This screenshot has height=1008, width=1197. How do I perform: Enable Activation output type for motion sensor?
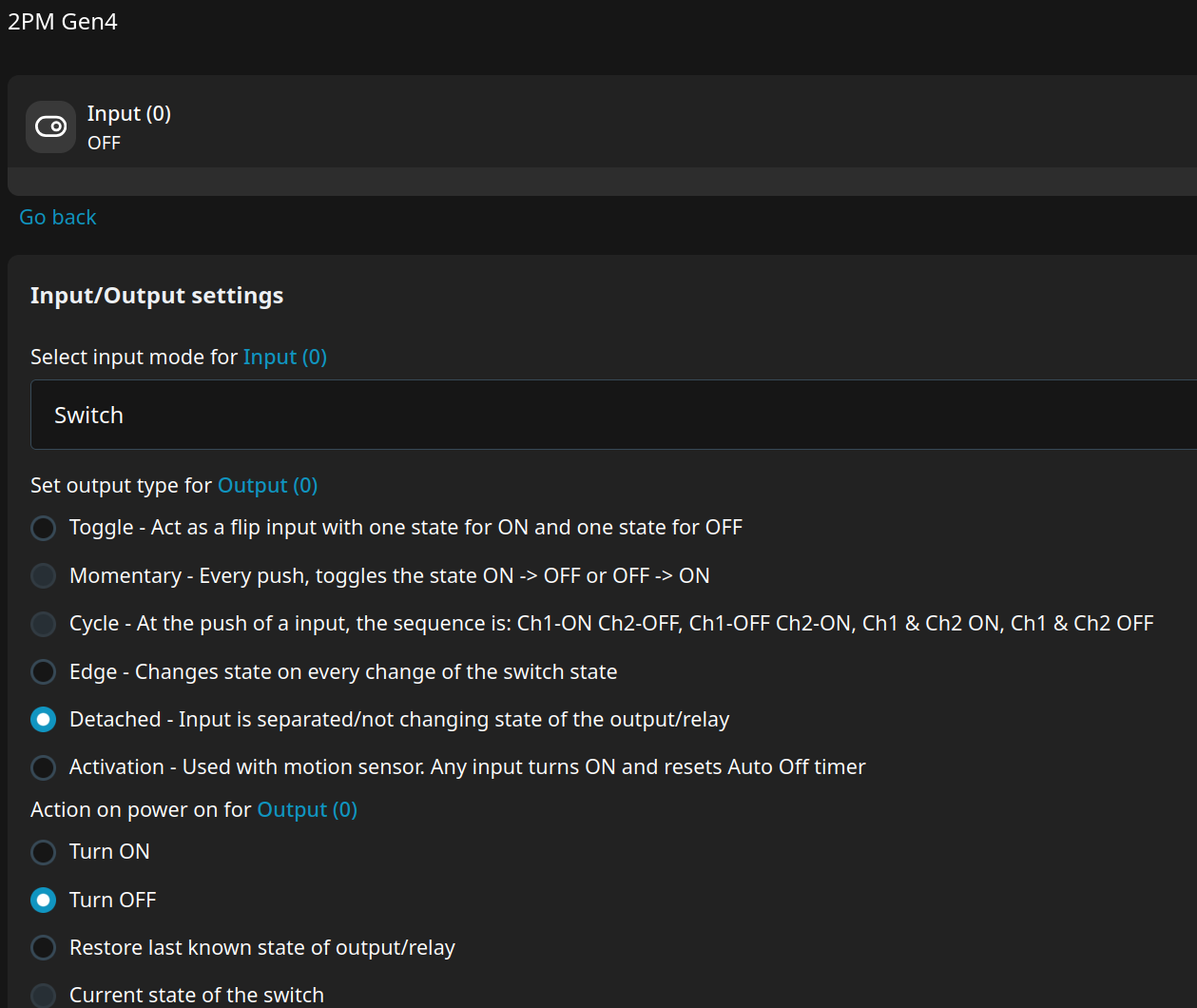click(44, 767)
